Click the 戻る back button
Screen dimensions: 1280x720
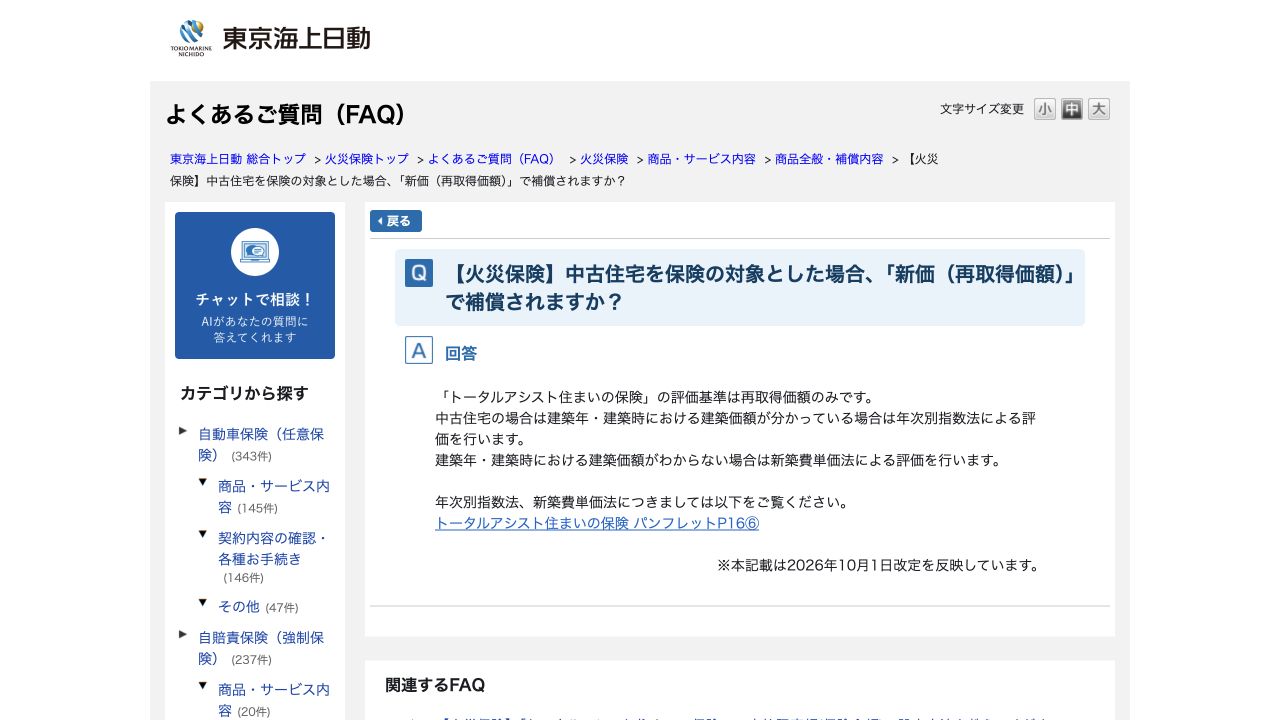(x=396, y=221)
